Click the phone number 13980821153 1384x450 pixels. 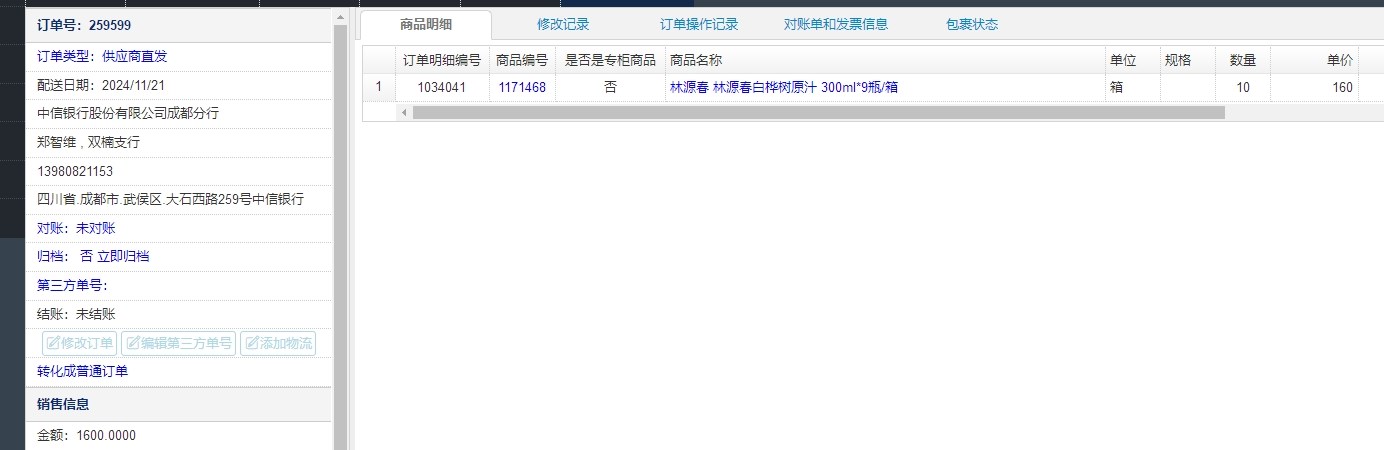click(75, 171)
